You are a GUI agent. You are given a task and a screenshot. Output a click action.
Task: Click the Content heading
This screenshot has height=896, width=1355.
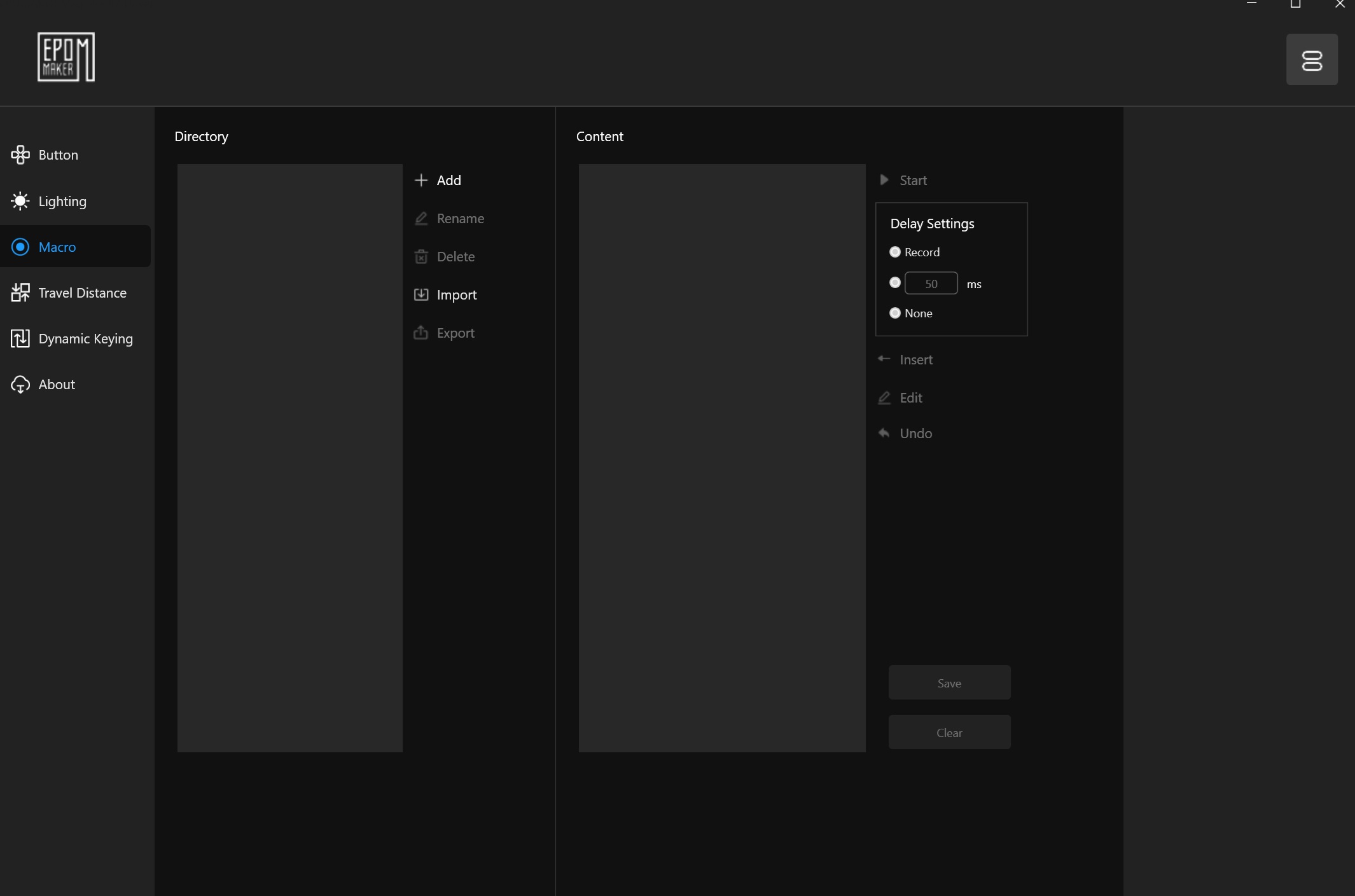[x=600, y=136]
